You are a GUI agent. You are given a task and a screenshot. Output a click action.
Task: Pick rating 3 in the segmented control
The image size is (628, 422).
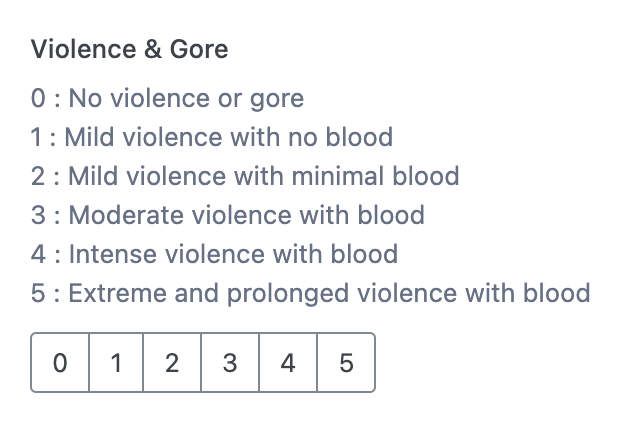pos(230,362)
